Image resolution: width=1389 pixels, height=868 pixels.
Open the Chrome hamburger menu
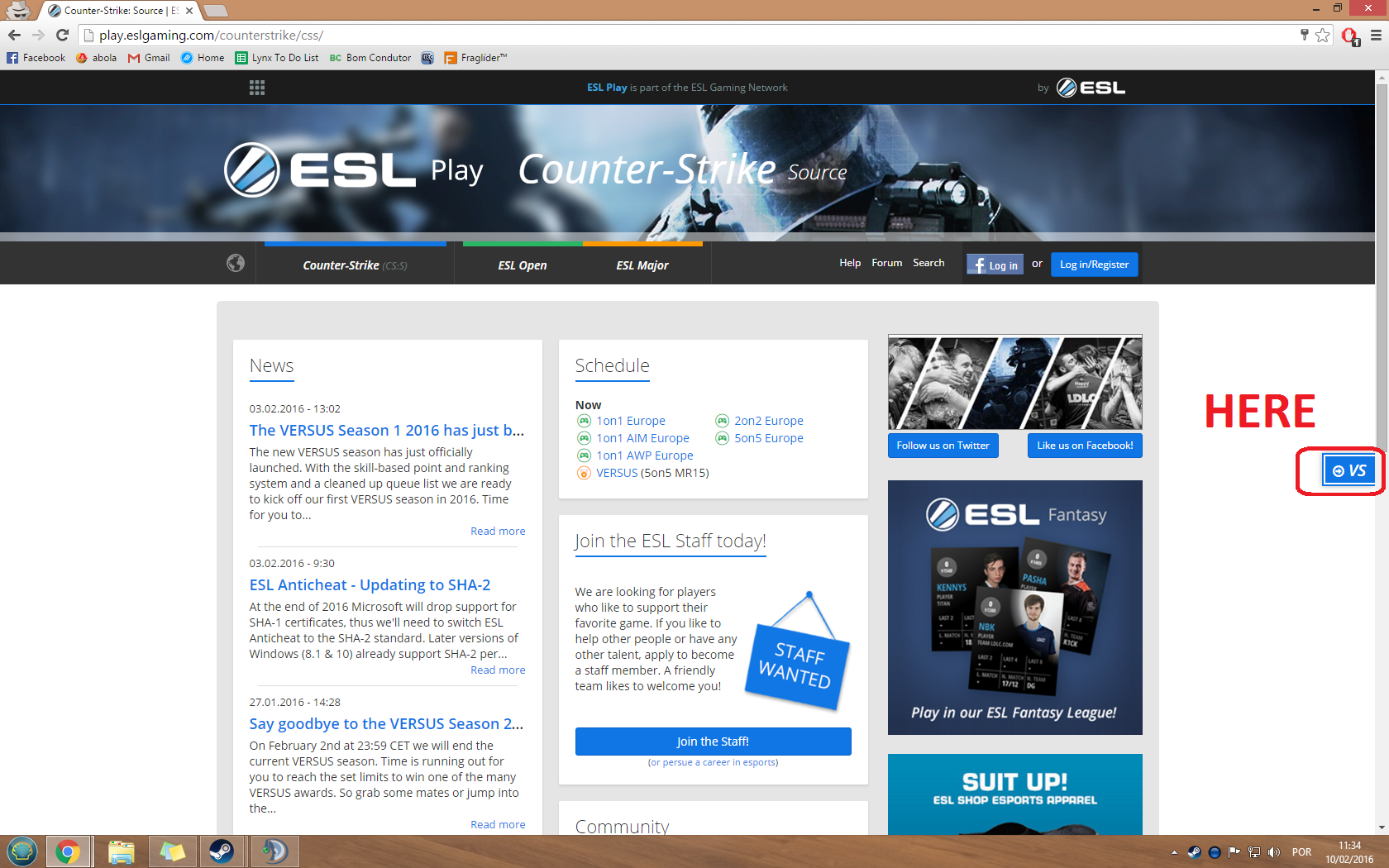tap(1376, 35)
